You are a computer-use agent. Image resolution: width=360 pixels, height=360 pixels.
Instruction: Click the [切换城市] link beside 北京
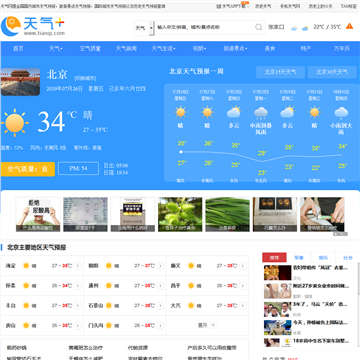point(85,78)
